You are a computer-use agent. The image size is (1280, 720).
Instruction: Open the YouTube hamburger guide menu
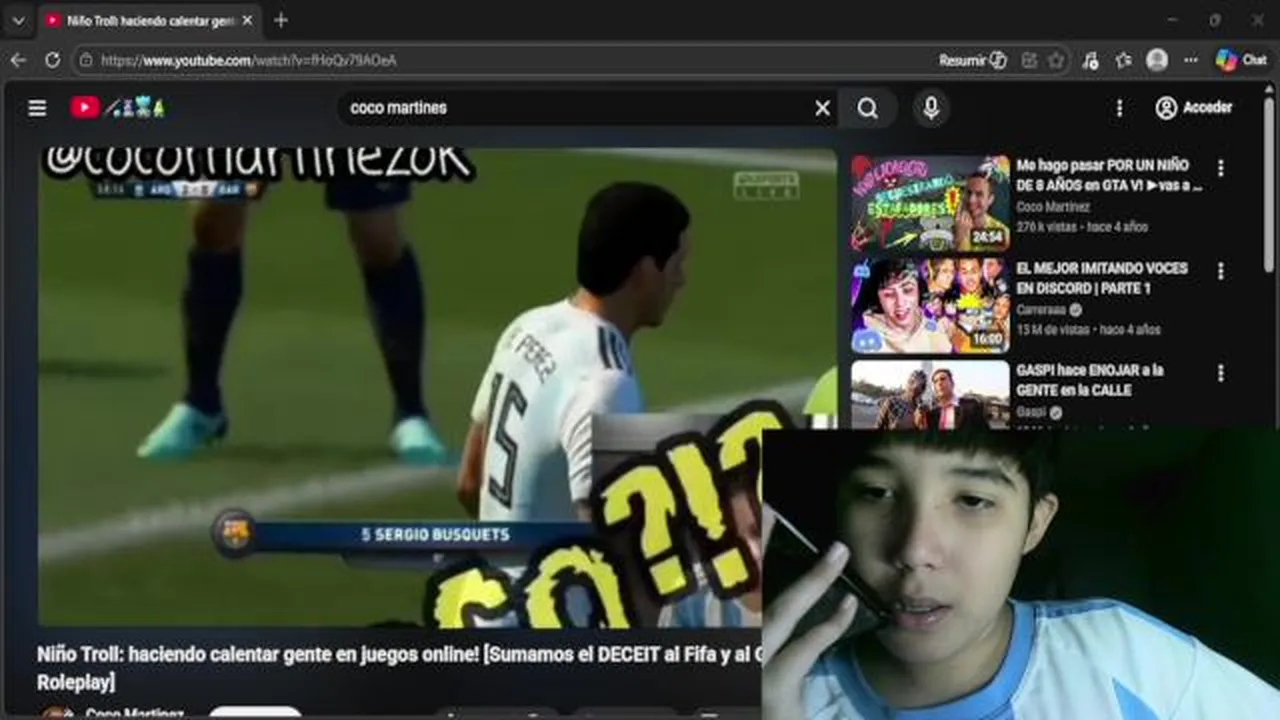37,108
